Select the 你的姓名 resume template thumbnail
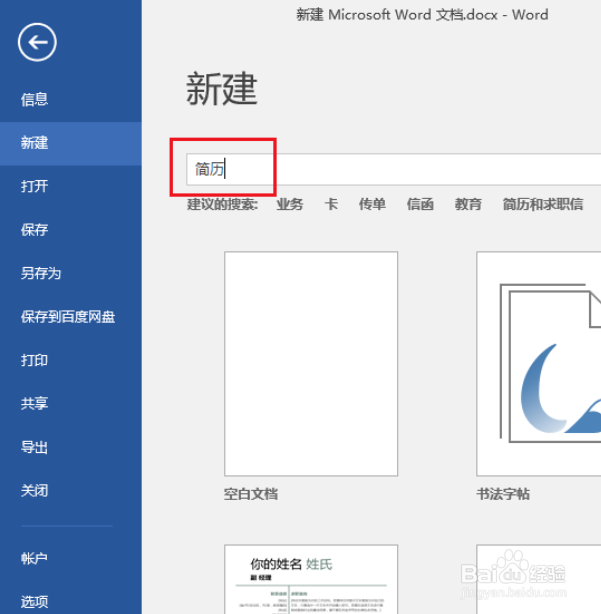601x614 pixels. [x=311, y=579]
